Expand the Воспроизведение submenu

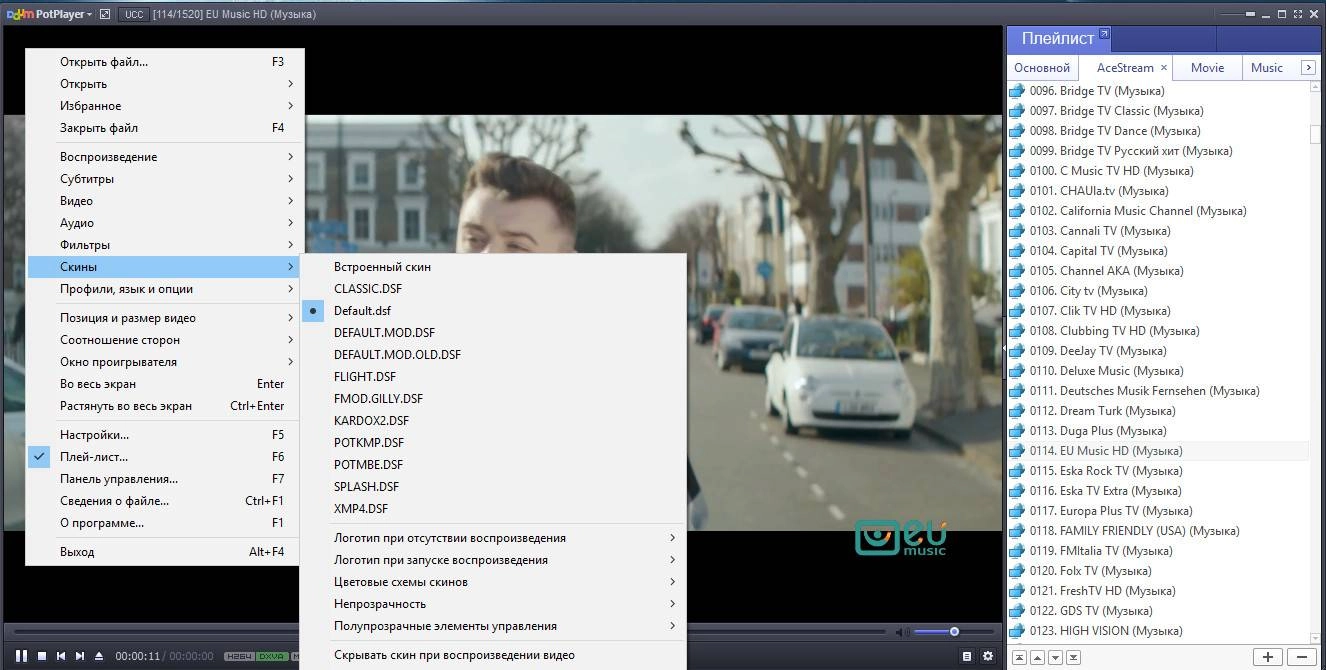(x=163, y=157)
